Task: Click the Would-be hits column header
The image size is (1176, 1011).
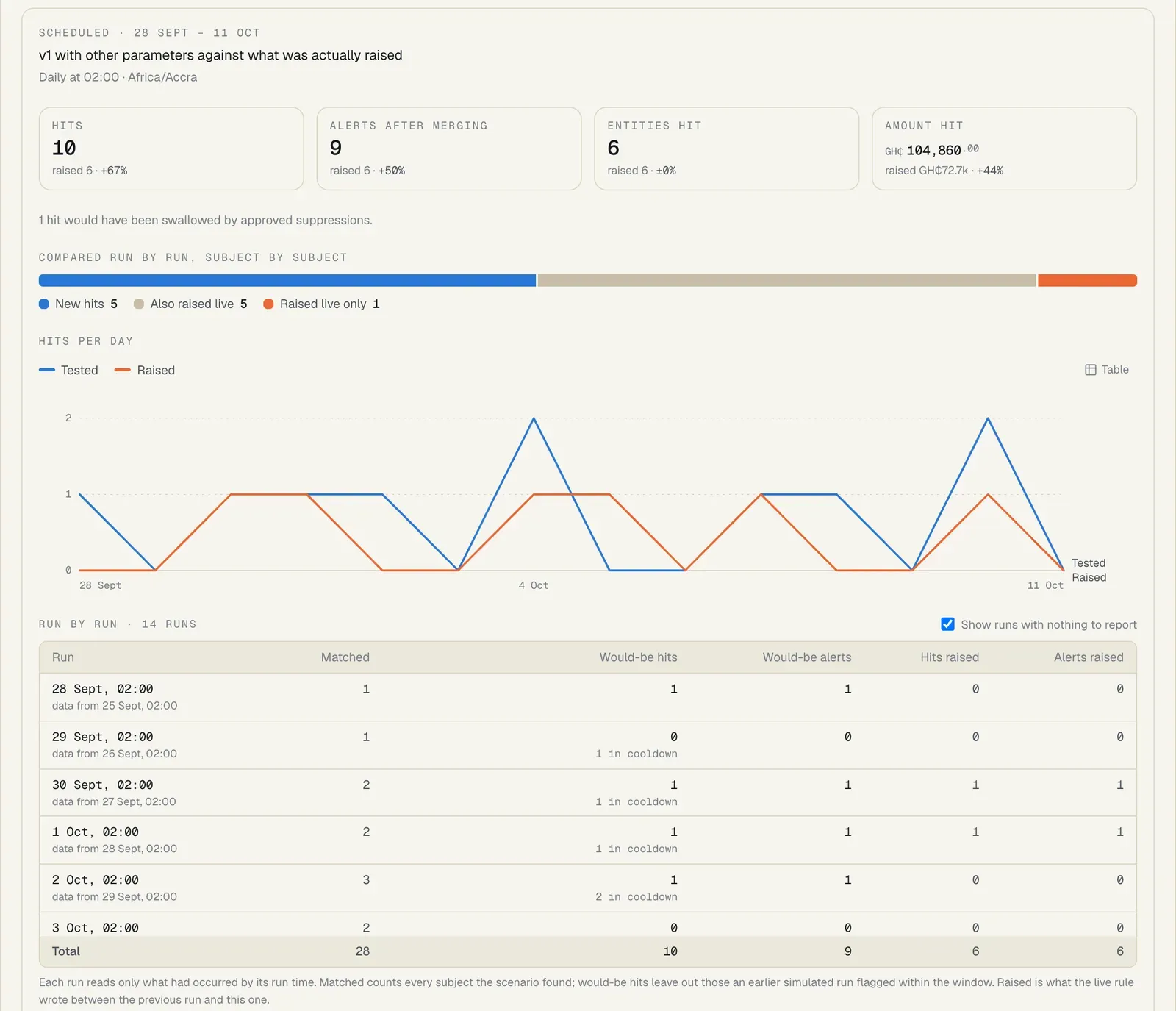Action: pos(639,657)
